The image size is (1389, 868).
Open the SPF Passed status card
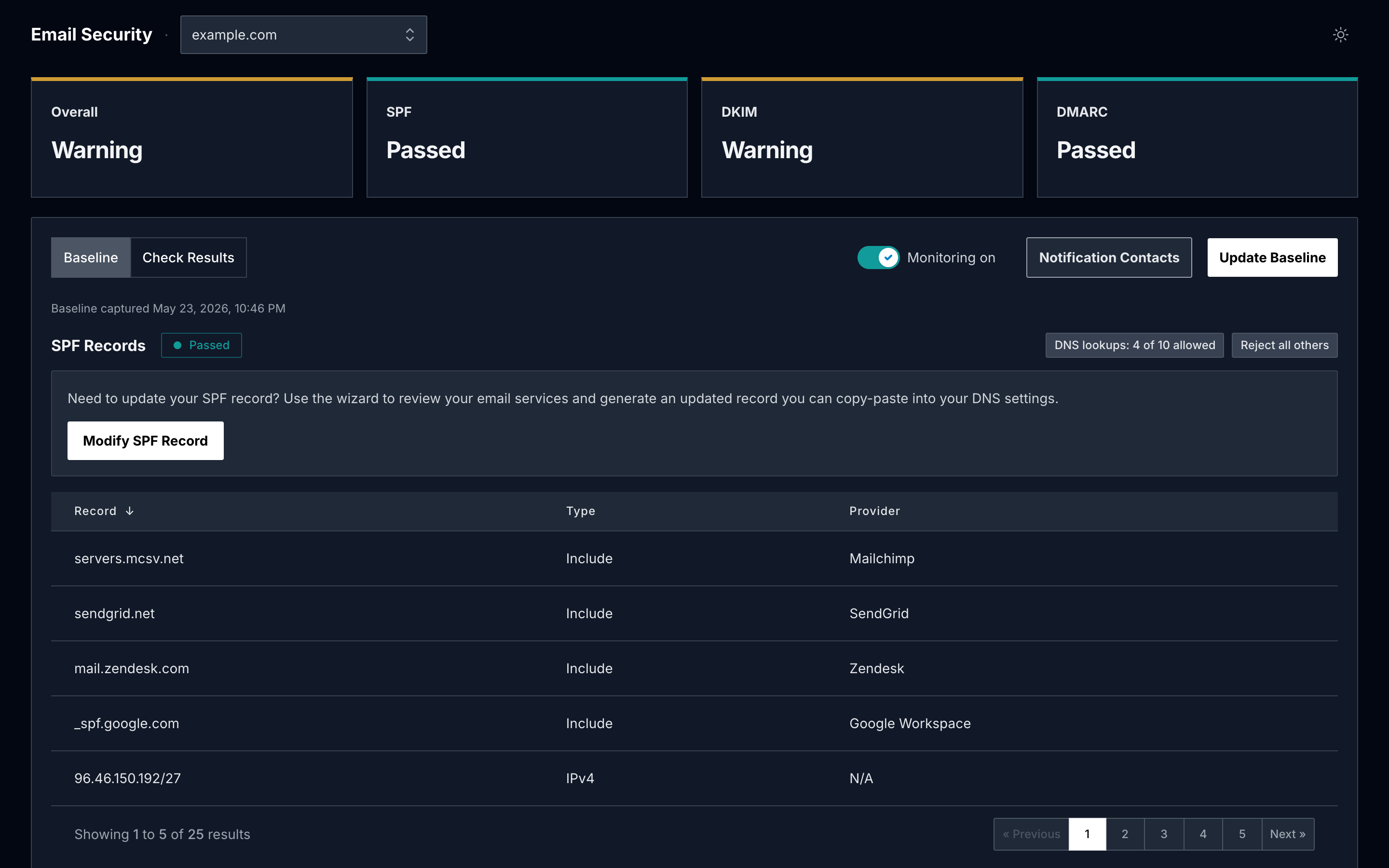click(x=527, y=137)
